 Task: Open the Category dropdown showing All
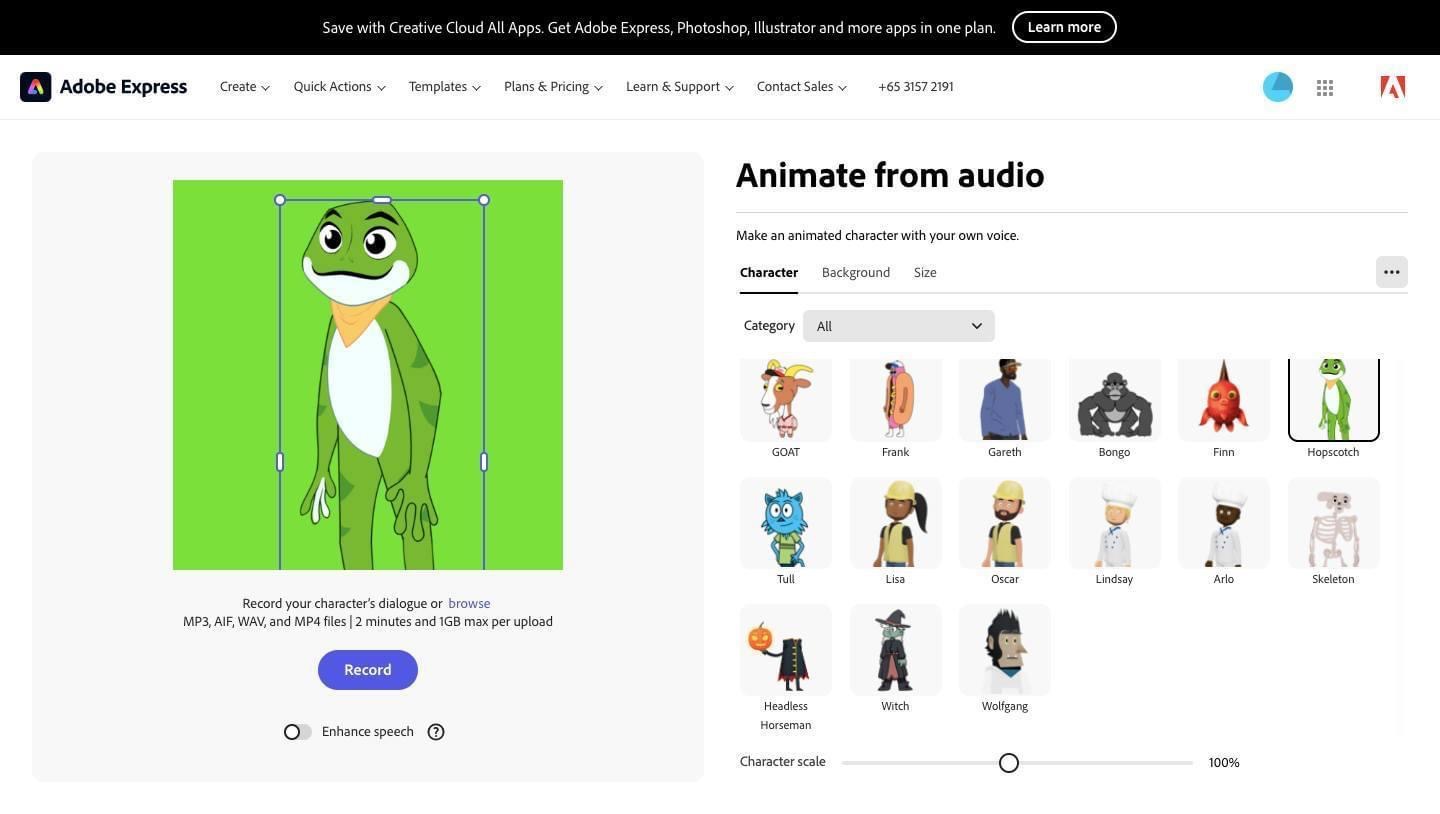click(899, 326)
